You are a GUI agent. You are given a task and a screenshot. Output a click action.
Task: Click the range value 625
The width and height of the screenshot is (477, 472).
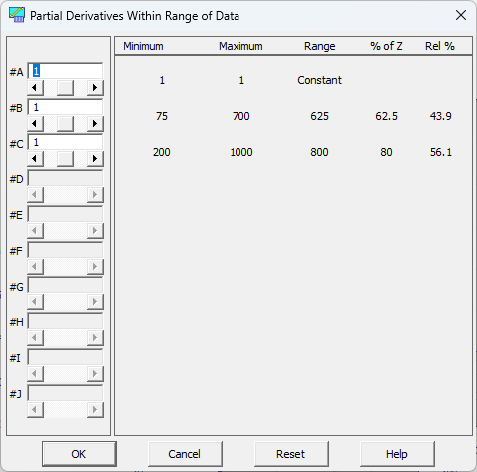coord(319,116)
